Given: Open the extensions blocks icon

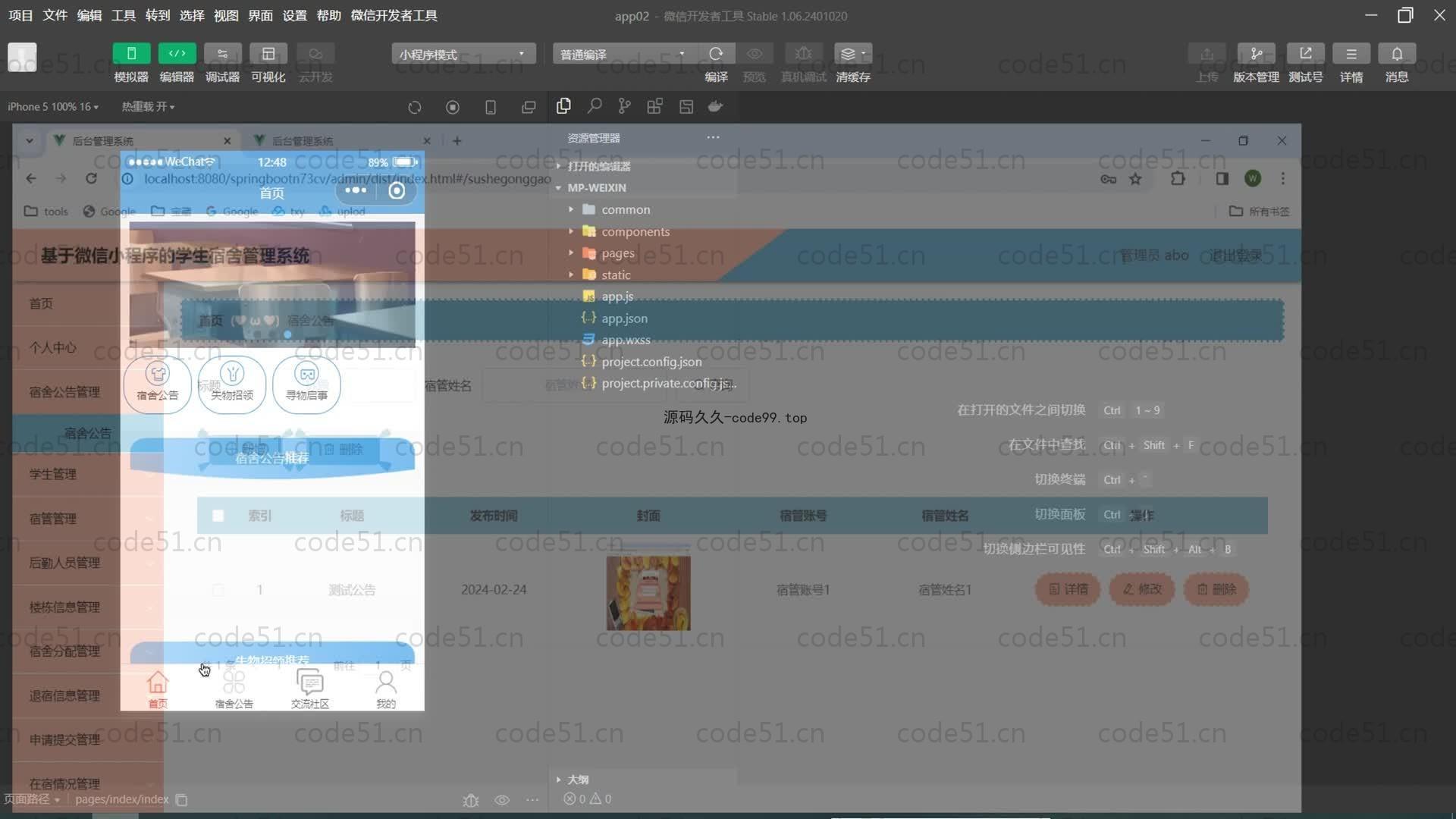Looking at the screenshot, I should click(654, 106).
